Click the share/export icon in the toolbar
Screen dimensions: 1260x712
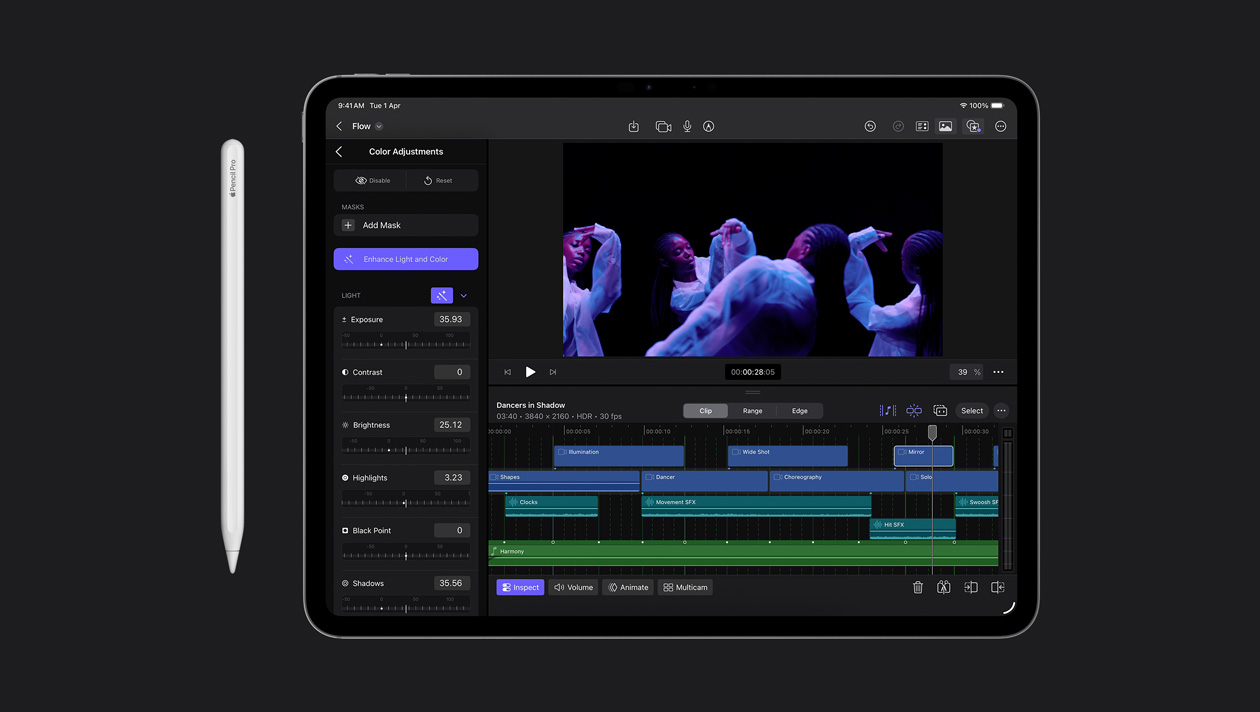pyautogui.click(x=634, y=126)
